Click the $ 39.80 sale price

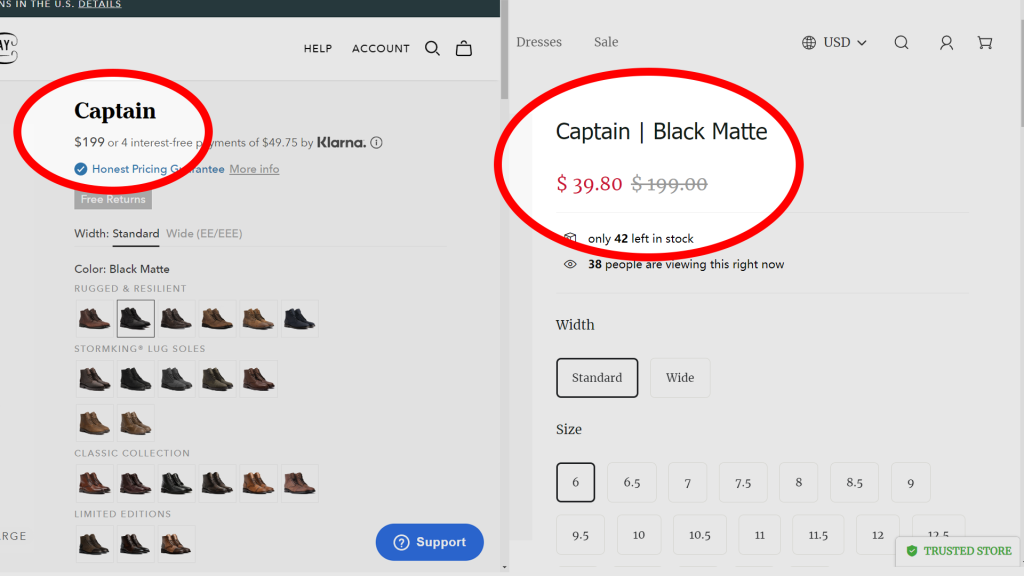[589, 184]
